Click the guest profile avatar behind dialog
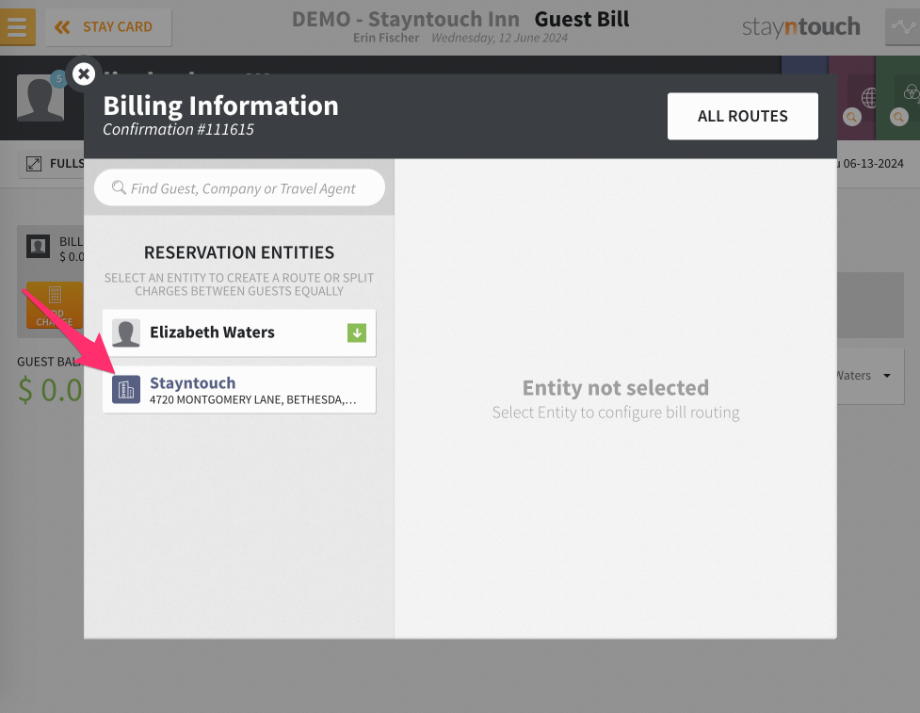Image resolution: width=920 pixels, height=713 pixels. 40,98
